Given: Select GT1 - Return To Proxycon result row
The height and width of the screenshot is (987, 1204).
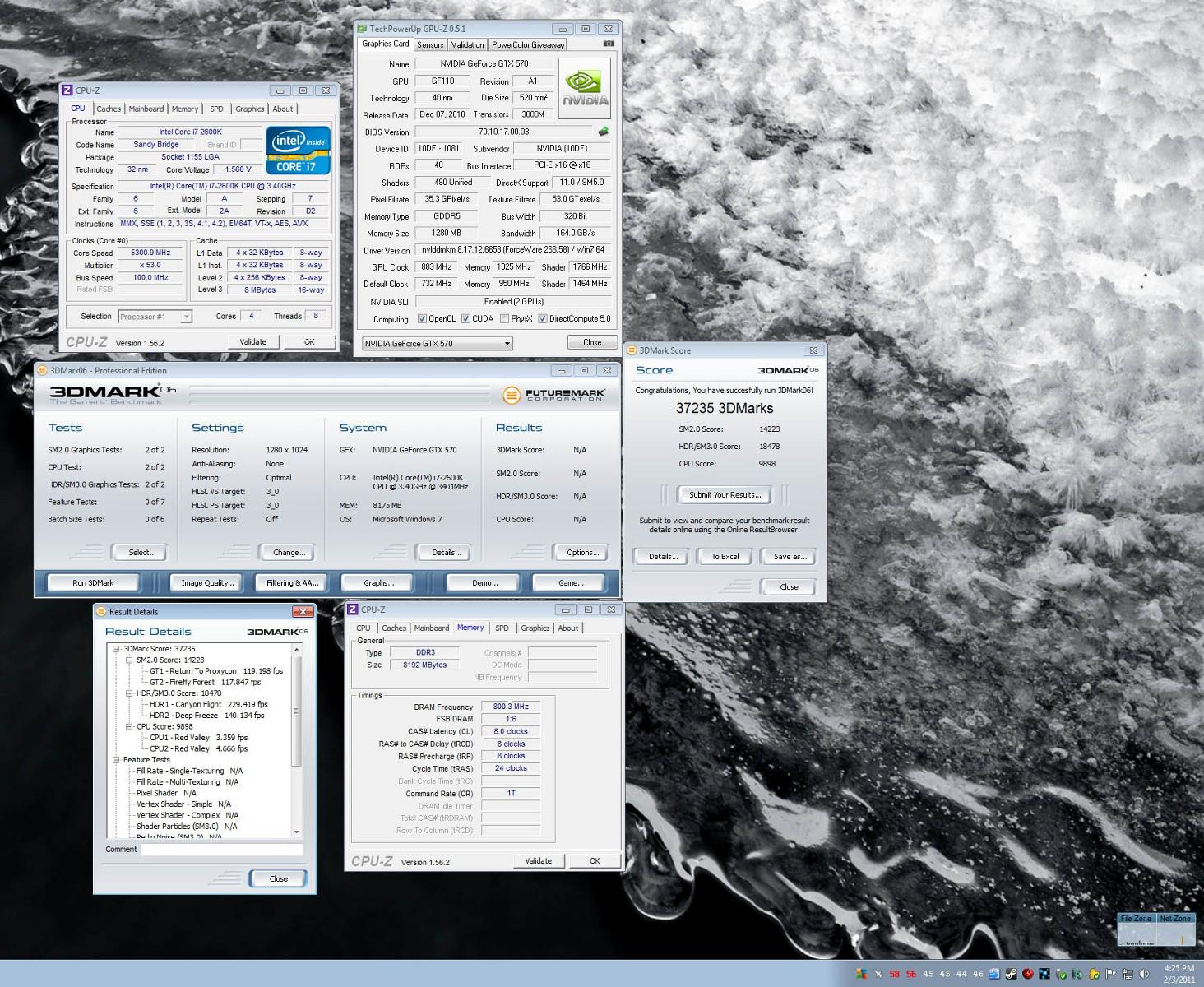Looking at the screenshot, I should pyautogui.click(x=216, y=671).
